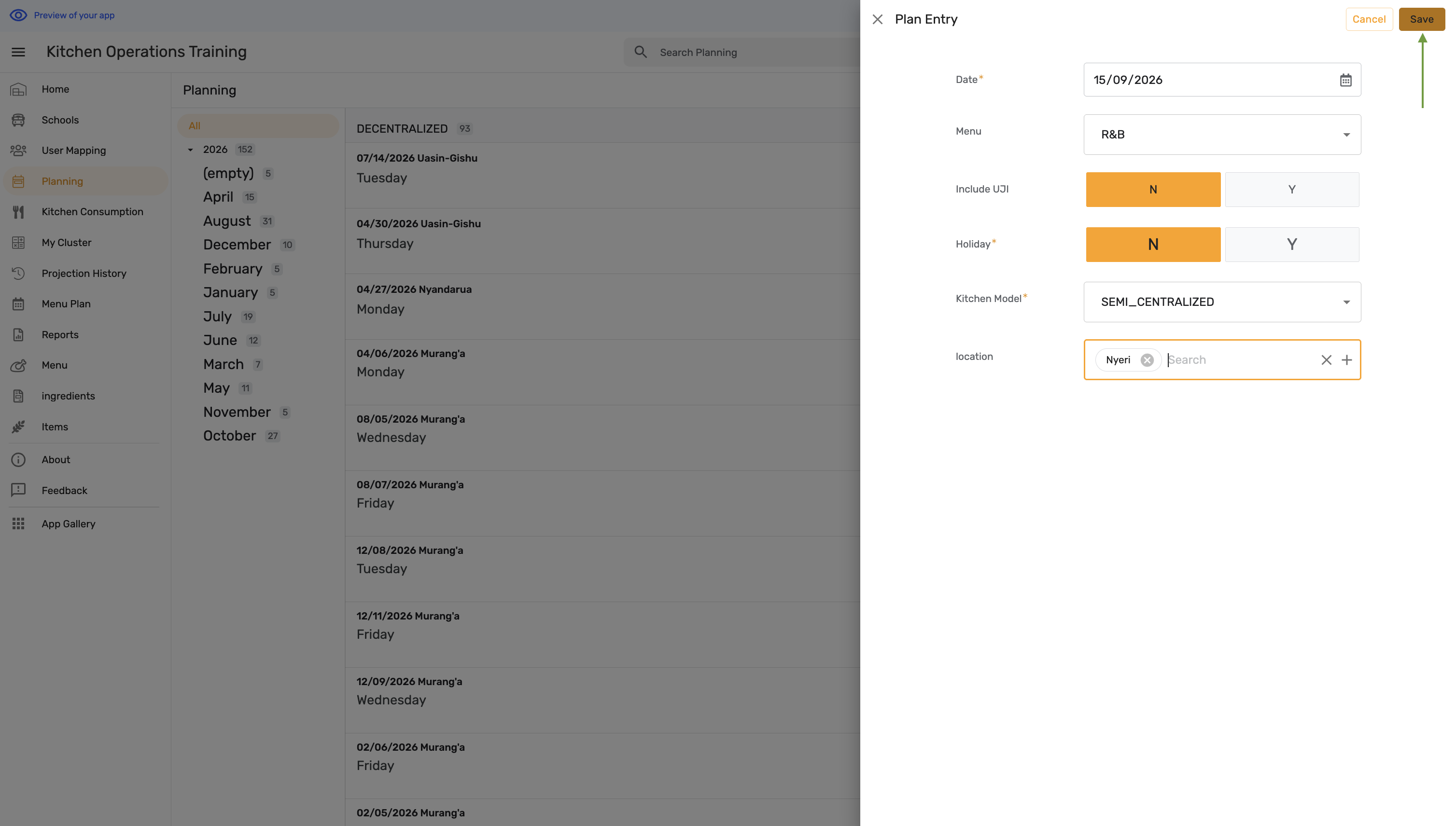Go to Projection History in sidebar

85,274
